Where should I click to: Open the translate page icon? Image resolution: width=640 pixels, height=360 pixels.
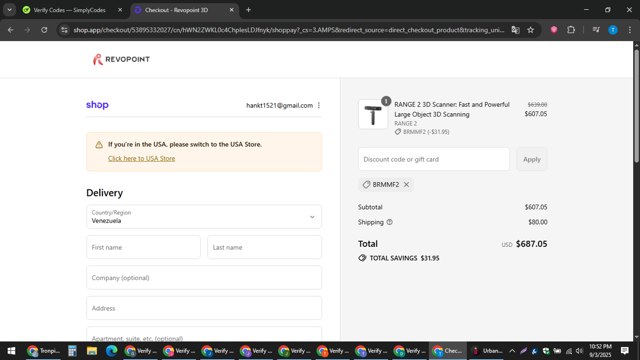pyautogui.click(x=516, y=30)
